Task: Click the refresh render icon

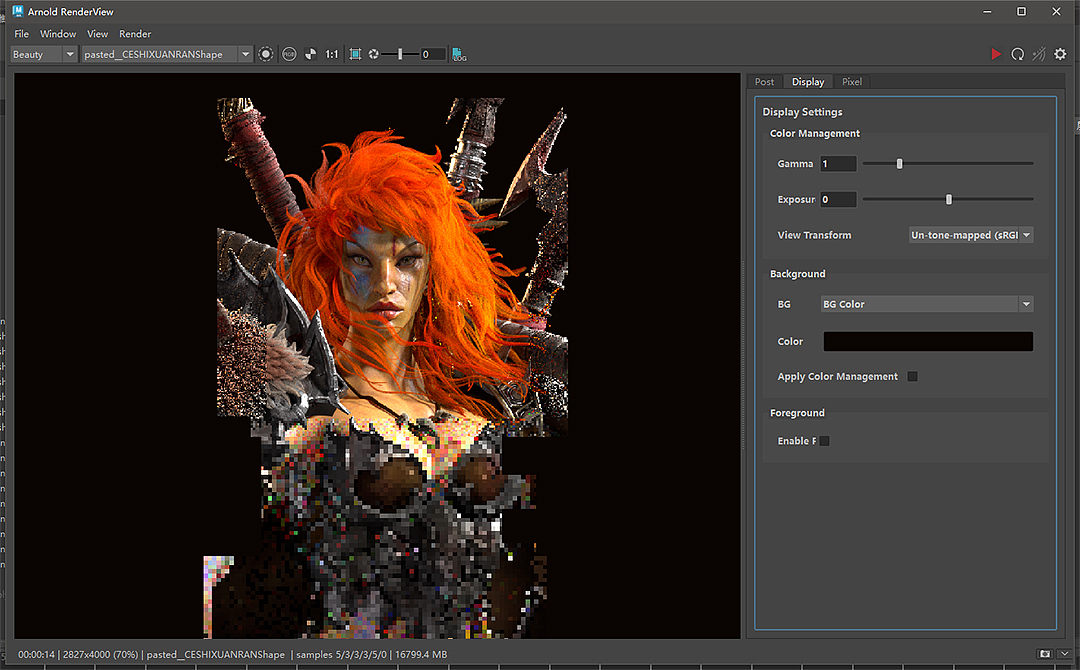Action: pyautogui.click(x=1017, y=54)
